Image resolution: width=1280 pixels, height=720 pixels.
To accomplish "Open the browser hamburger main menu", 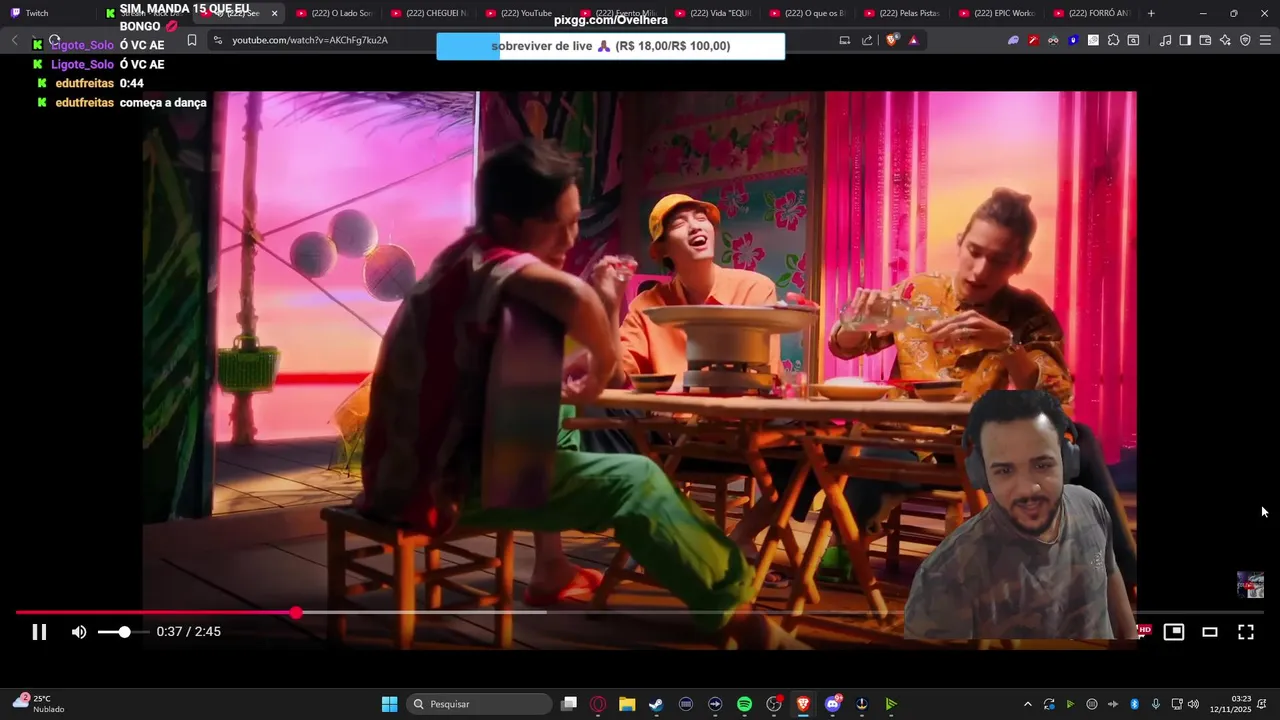I will coord(1265,40).
